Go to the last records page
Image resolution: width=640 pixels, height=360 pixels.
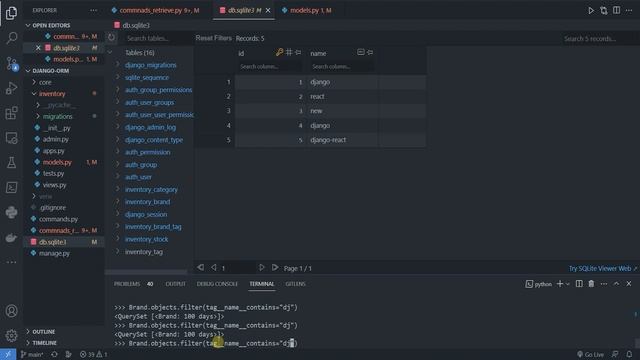click(x=275, y=268)
